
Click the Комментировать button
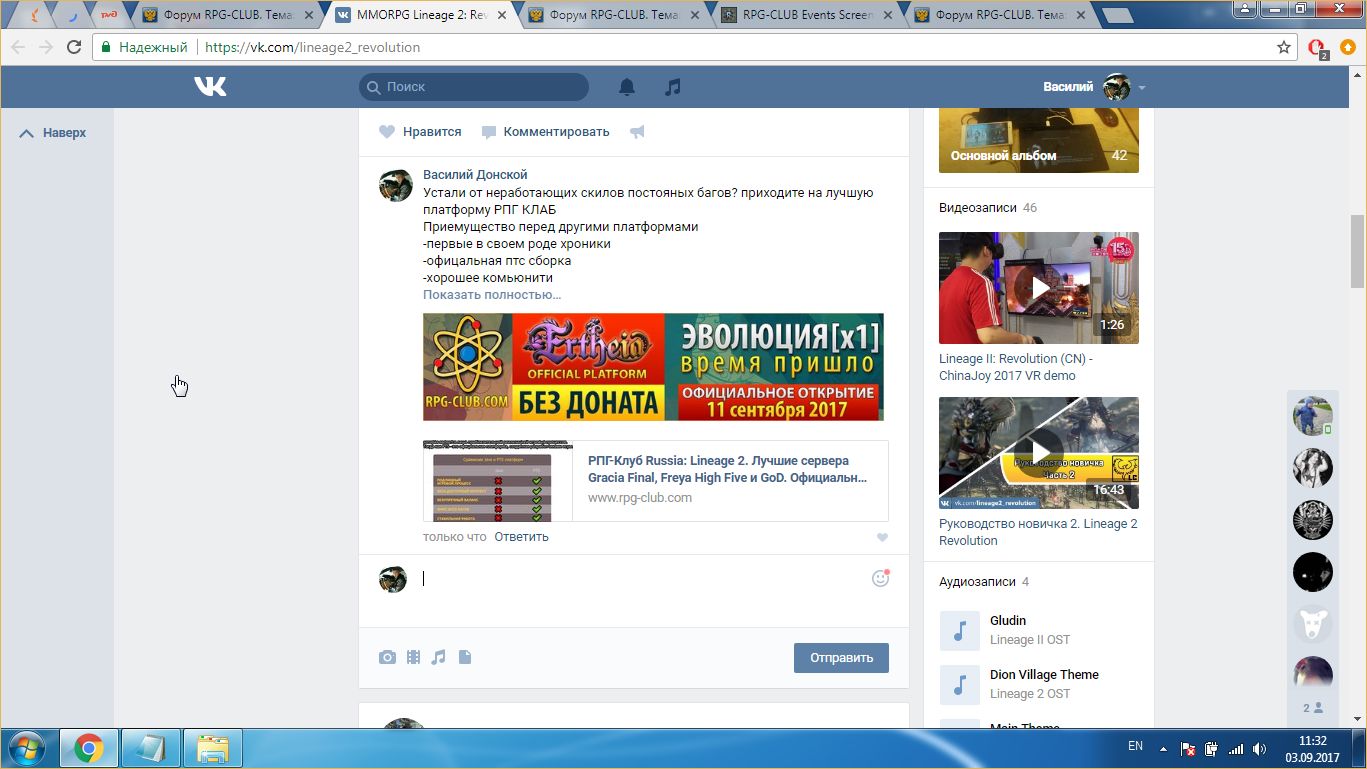click(x=546, y=131)
